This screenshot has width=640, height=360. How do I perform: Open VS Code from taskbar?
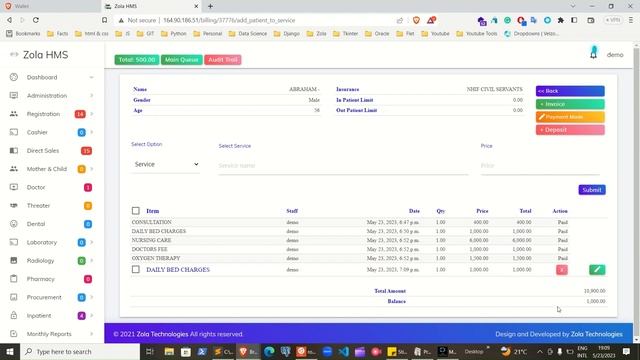344,351
